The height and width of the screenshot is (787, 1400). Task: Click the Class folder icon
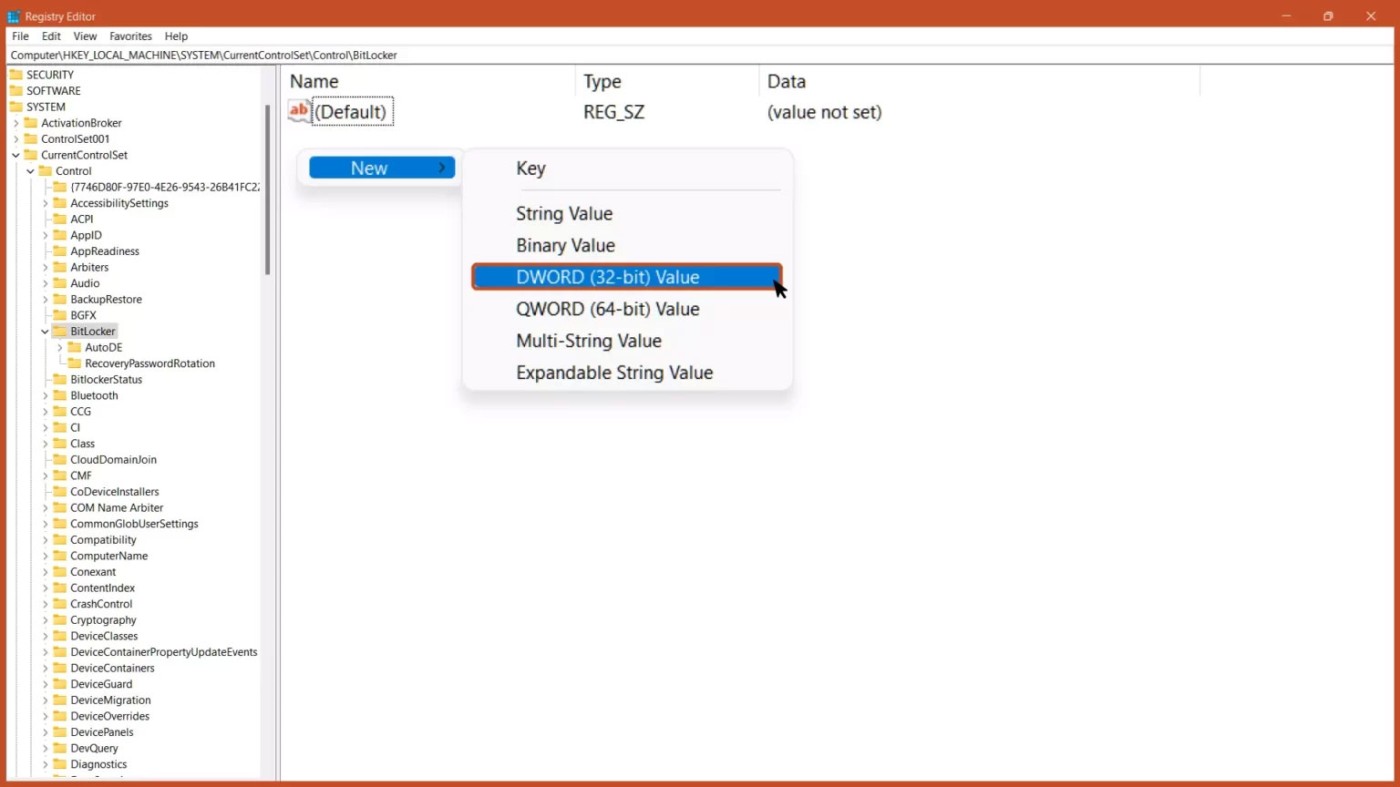point(60,443)
